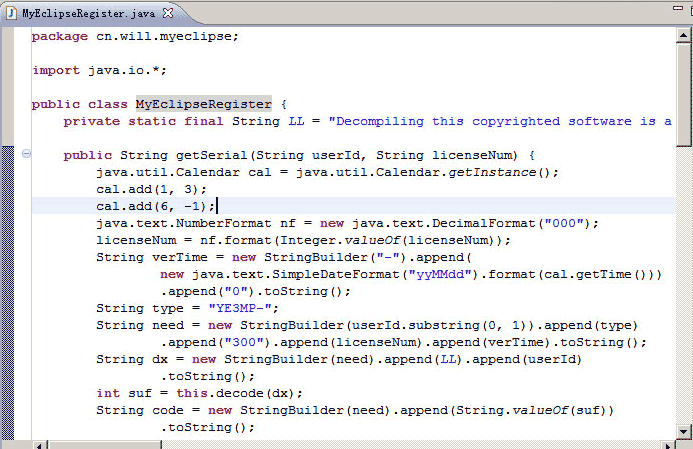693x449 pixels.
Task: Click the Java file icon on the tab
Action: click(x=12, y=13)
